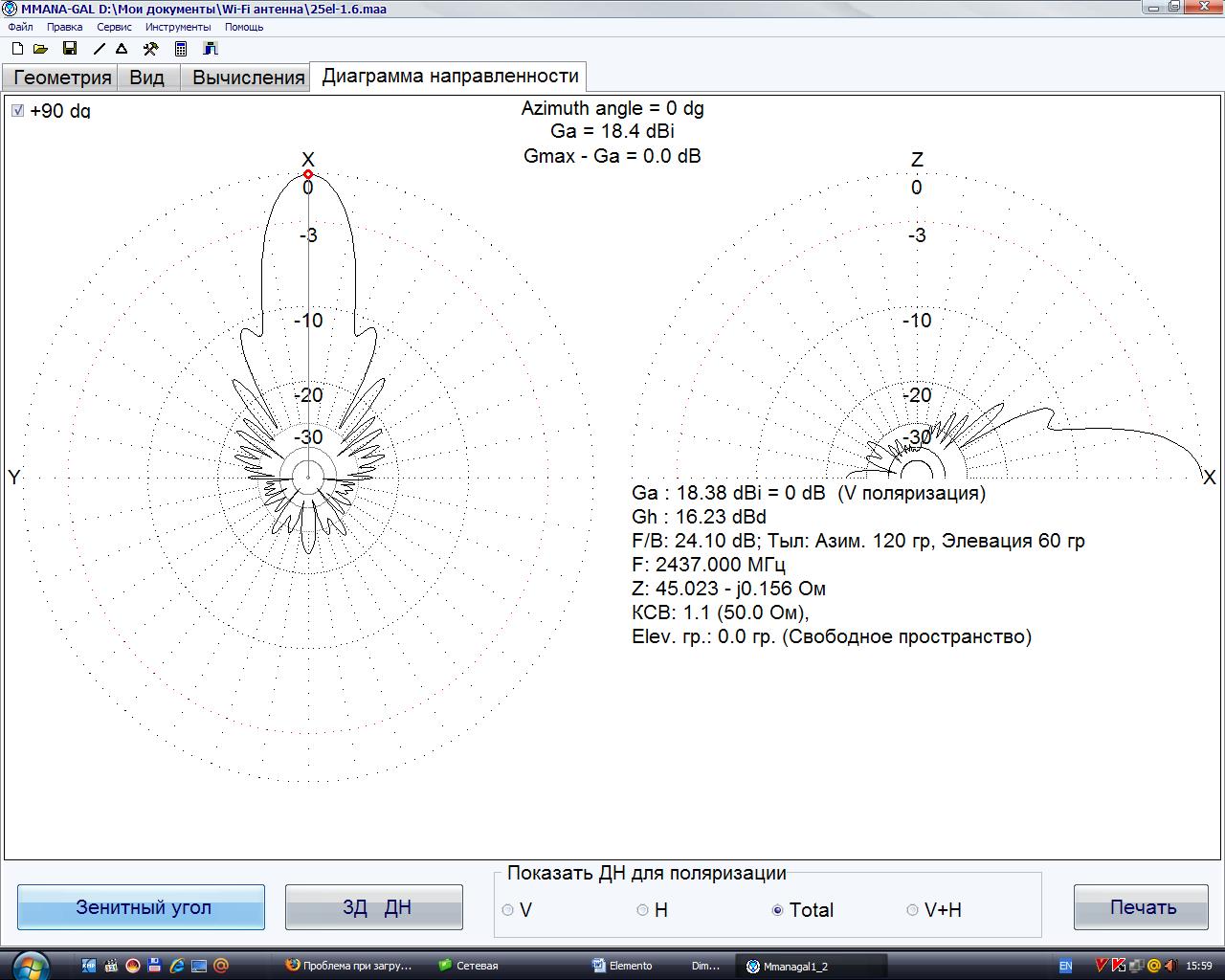Screen dimensions: 1225x980
Task: Open the calculator toolbar icon
Action: click(x=181, y=49)
